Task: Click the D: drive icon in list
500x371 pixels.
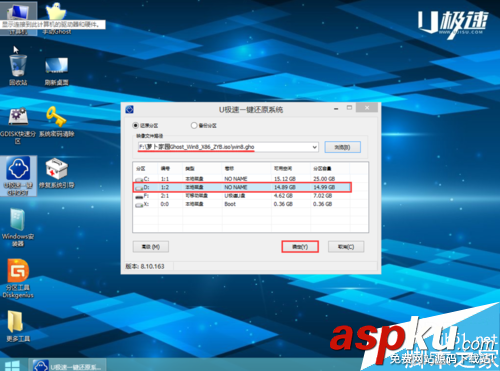Action: pyautogui.click(x=139, y=188)
